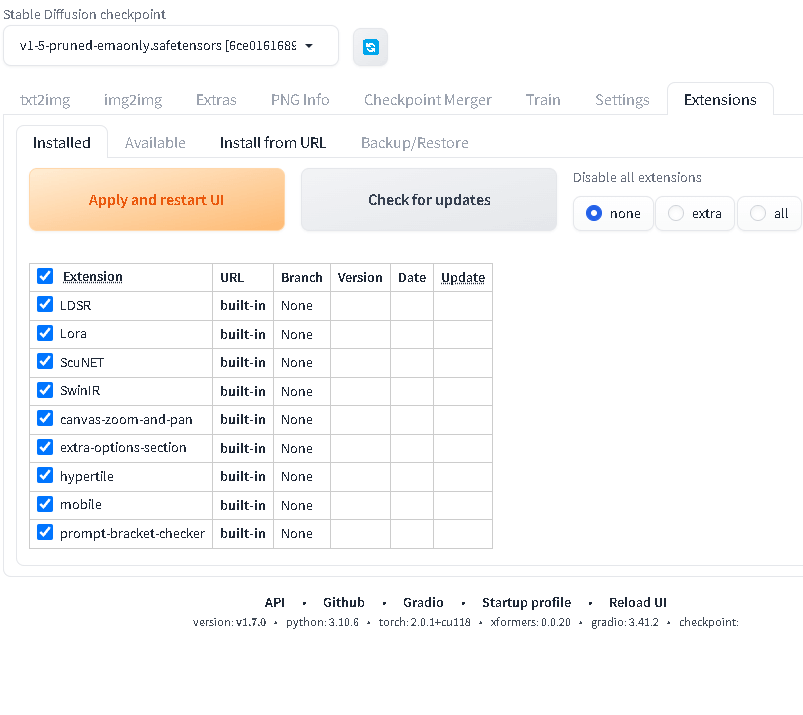Go to the Checkpoint Merger tab
Viewport: 803px width, 715px height.
click(x=428, y=100)
